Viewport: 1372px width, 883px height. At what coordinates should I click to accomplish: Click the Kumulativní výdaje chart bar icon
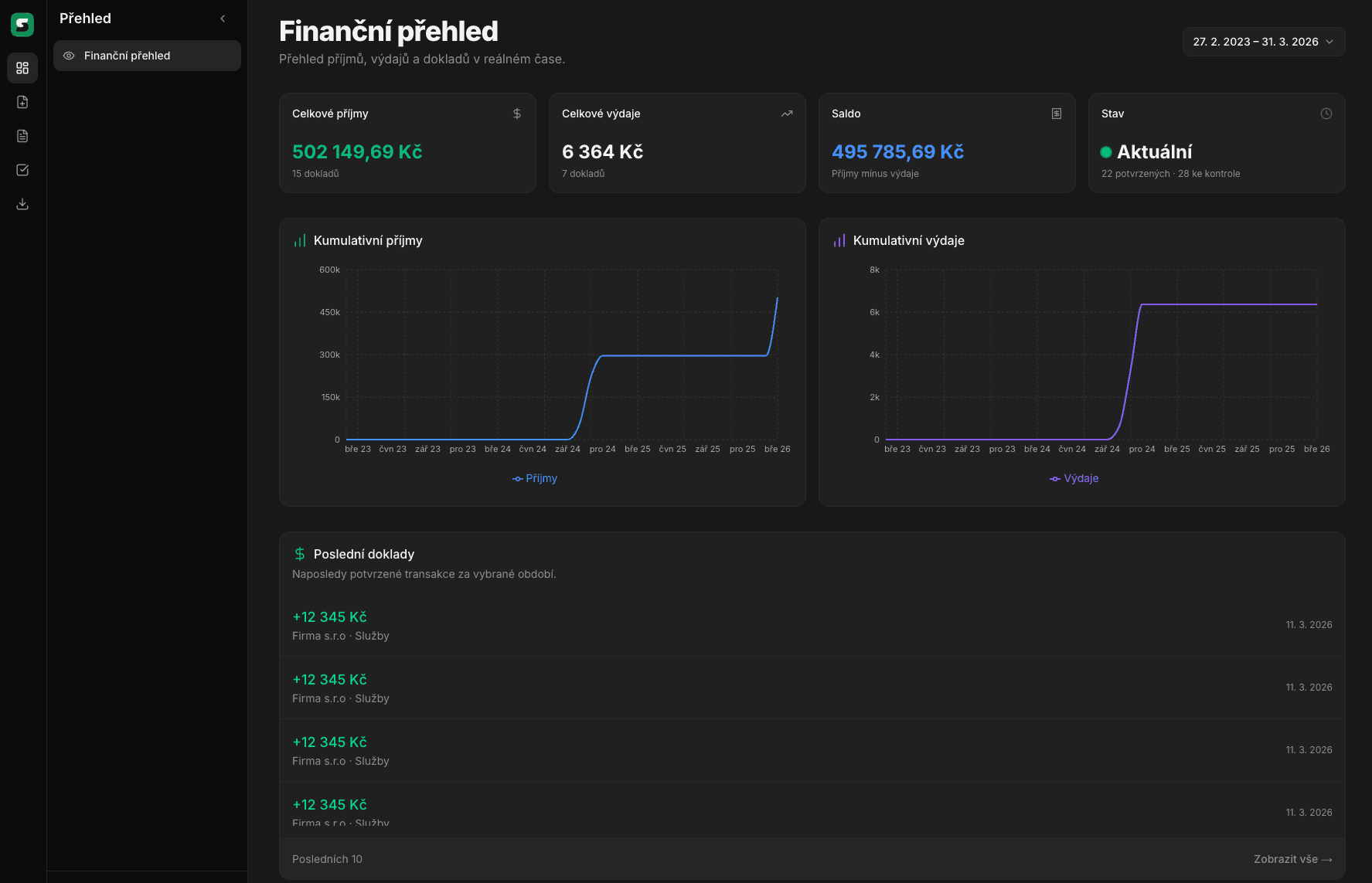pos(839,241)
